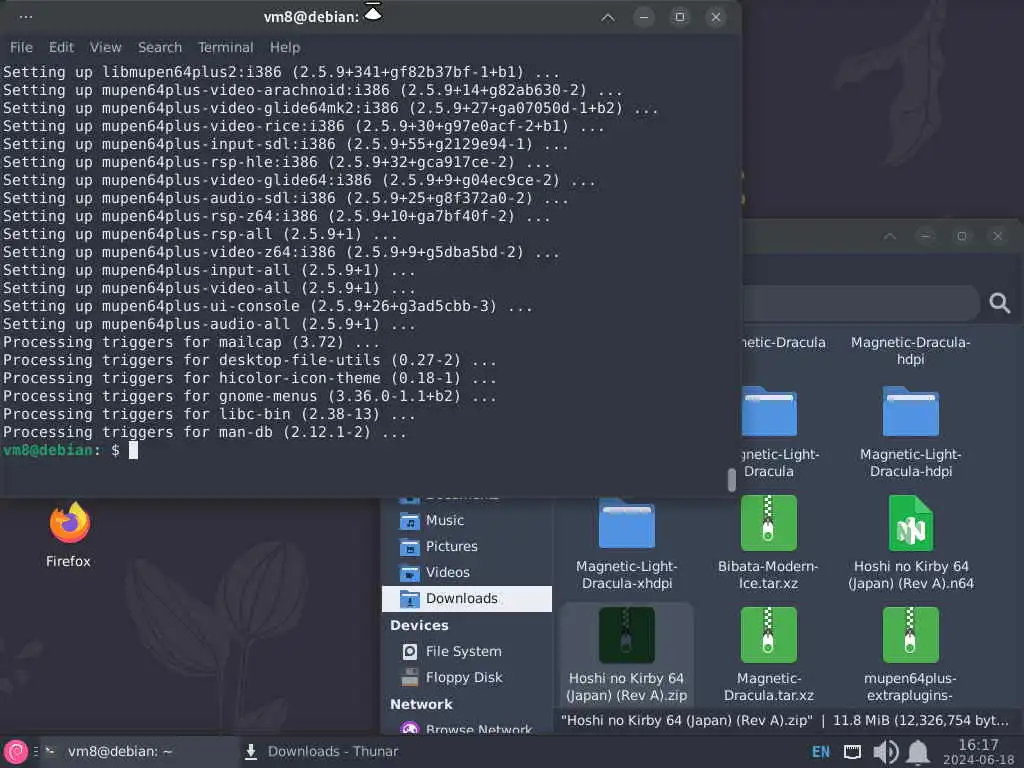This screenshot has height=768, width=1024.
Task: Open Firefox from the desktop icon
Action: click(x=69, y=533)
